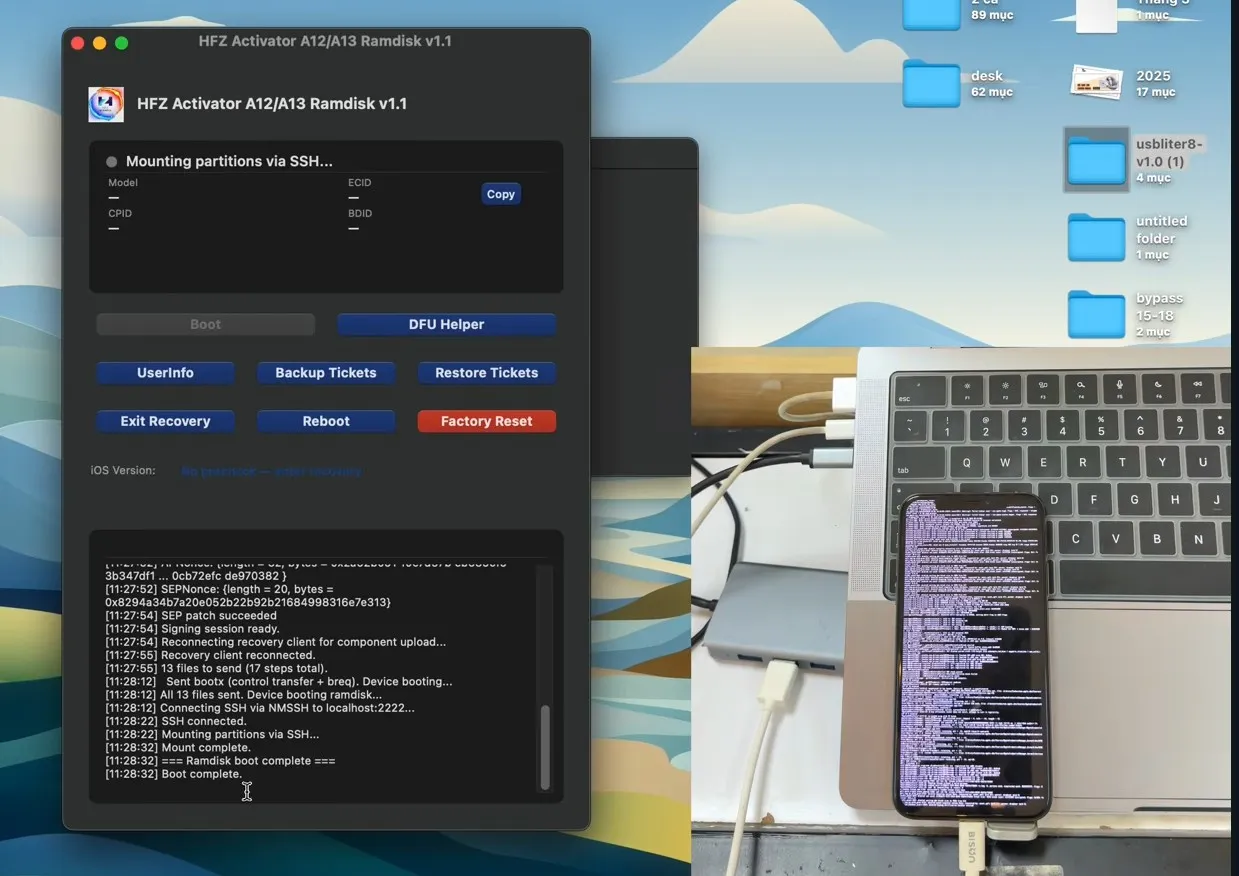Screen dimensions: 1239x876
Task: Click the Reboot button
Action: [326, 421]
